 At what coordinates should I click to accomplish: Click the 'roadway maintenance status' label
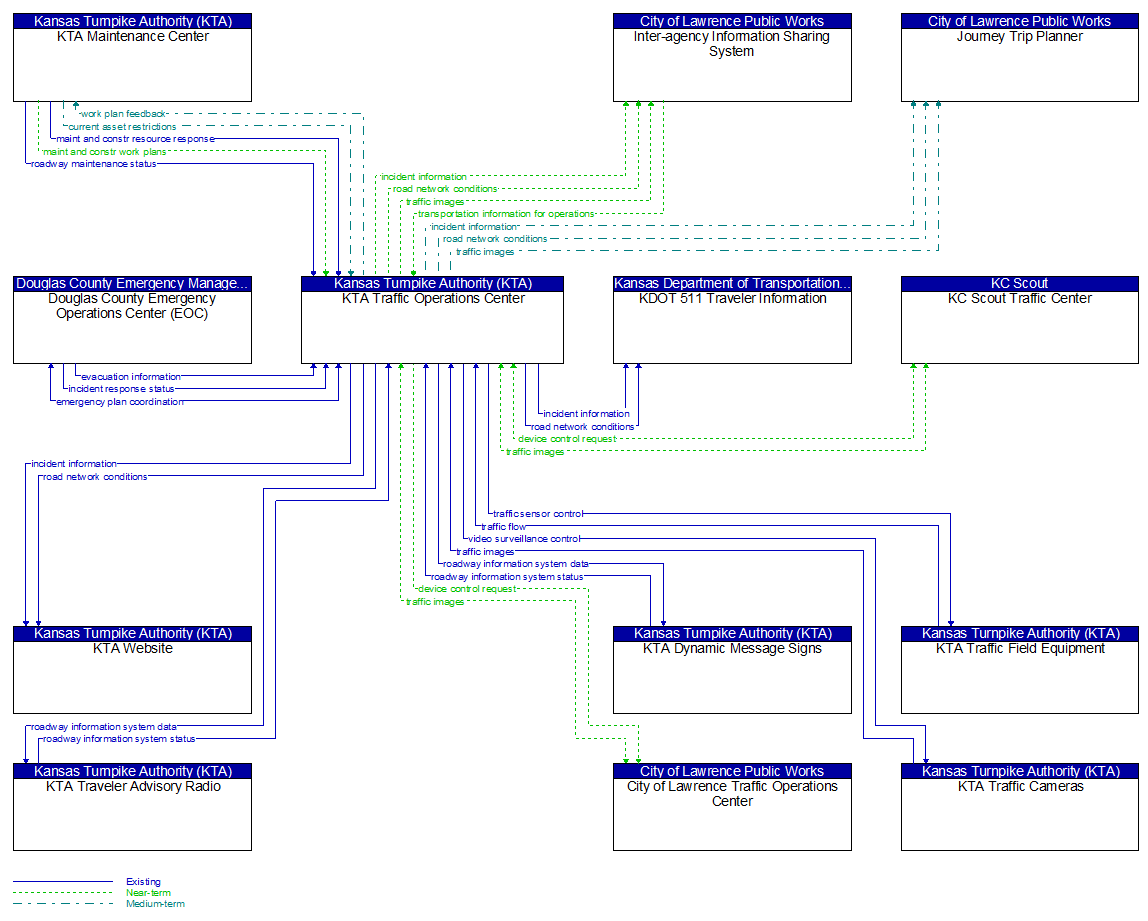[x=94, y=164]
